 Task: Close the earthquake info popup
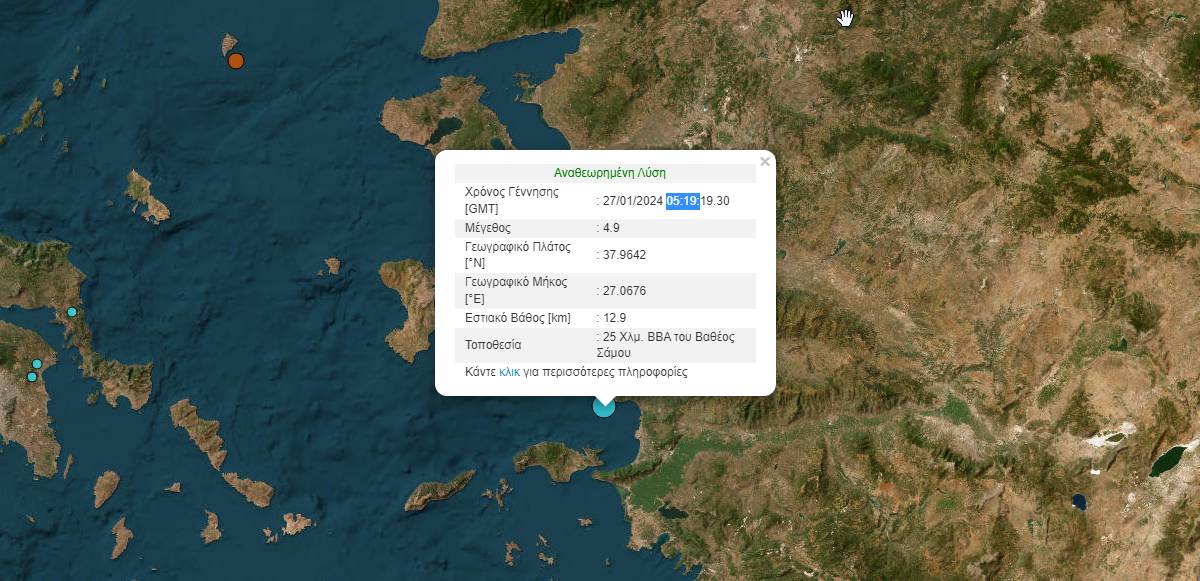click(x=765, y=161)
